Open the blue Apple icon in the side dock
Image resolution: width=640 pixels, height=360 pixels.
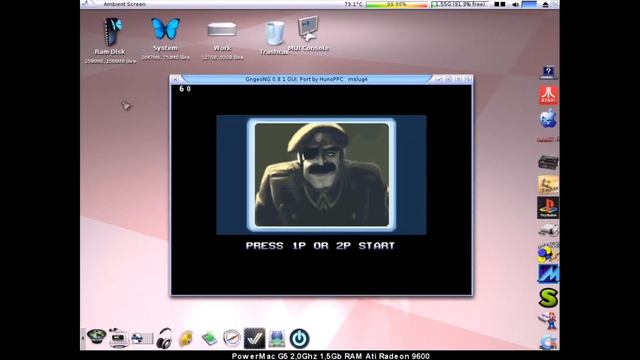[548, 118]
